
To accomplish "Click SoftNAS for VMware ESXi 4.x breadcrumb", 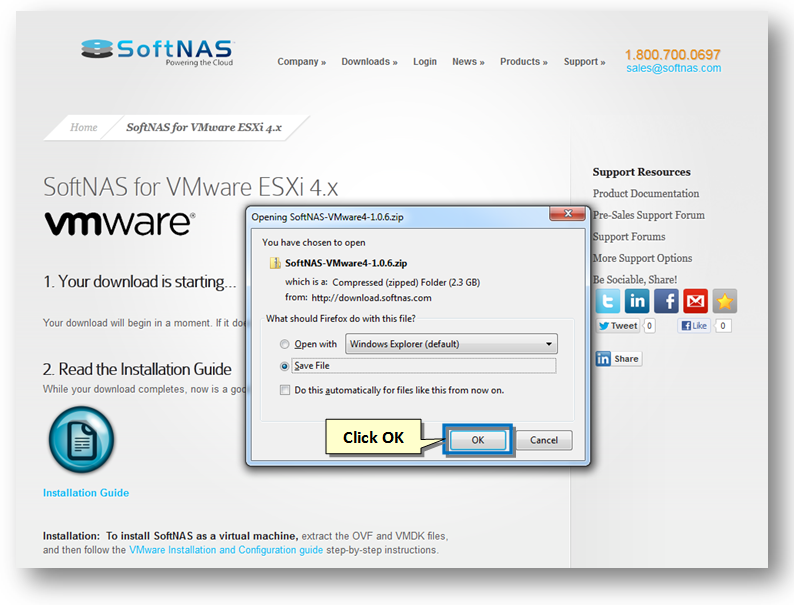I will pos(204,127).
